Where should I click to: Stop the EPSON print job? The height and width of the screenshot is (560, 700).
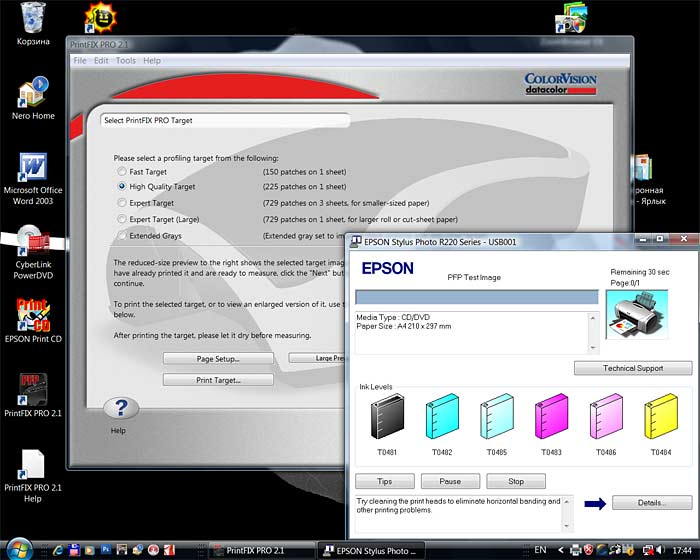516,481
